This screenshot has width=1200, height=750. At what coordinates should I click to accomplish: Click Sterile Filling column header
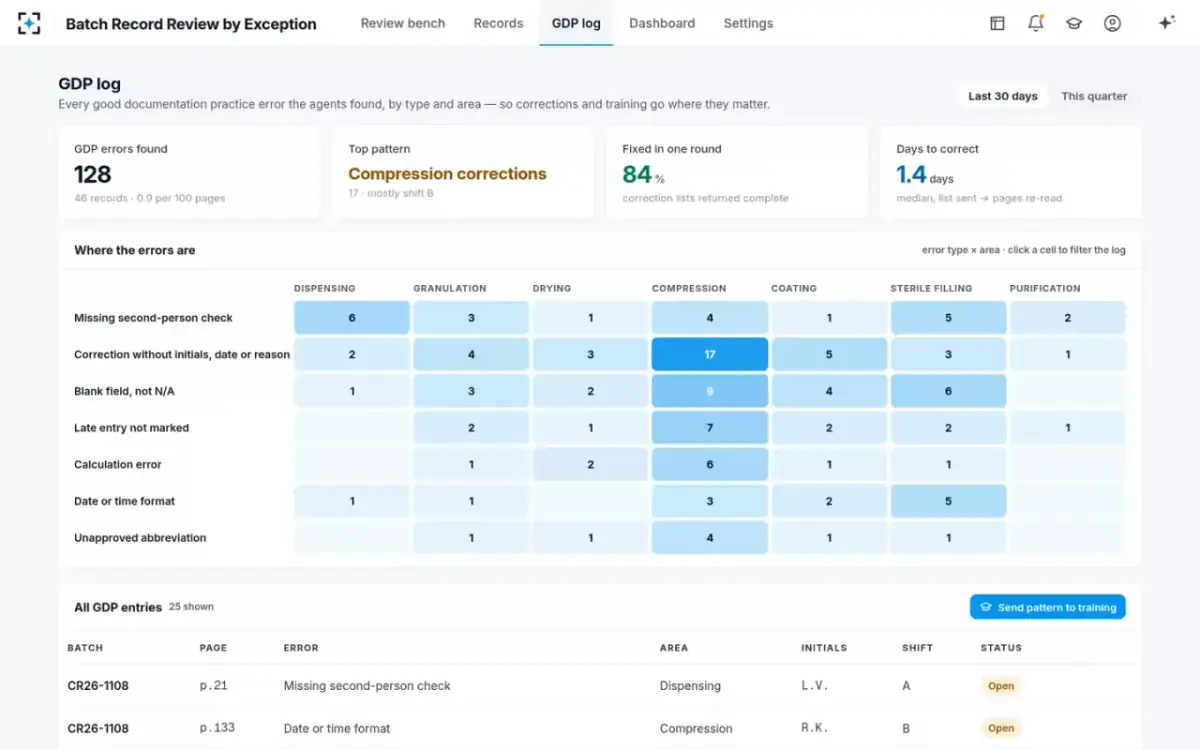click(931, 288)
